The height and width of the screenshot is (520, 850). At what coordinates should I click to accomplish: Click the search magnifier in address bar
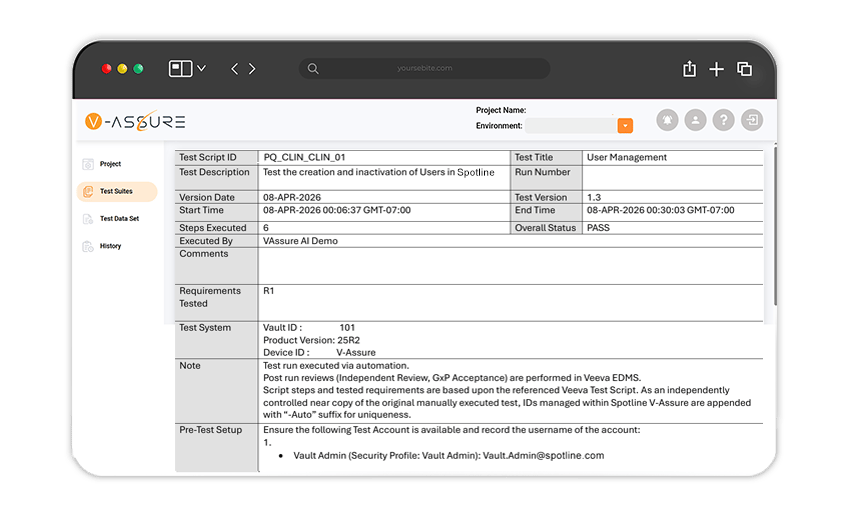pyautogui.click(x=313, y=69)
